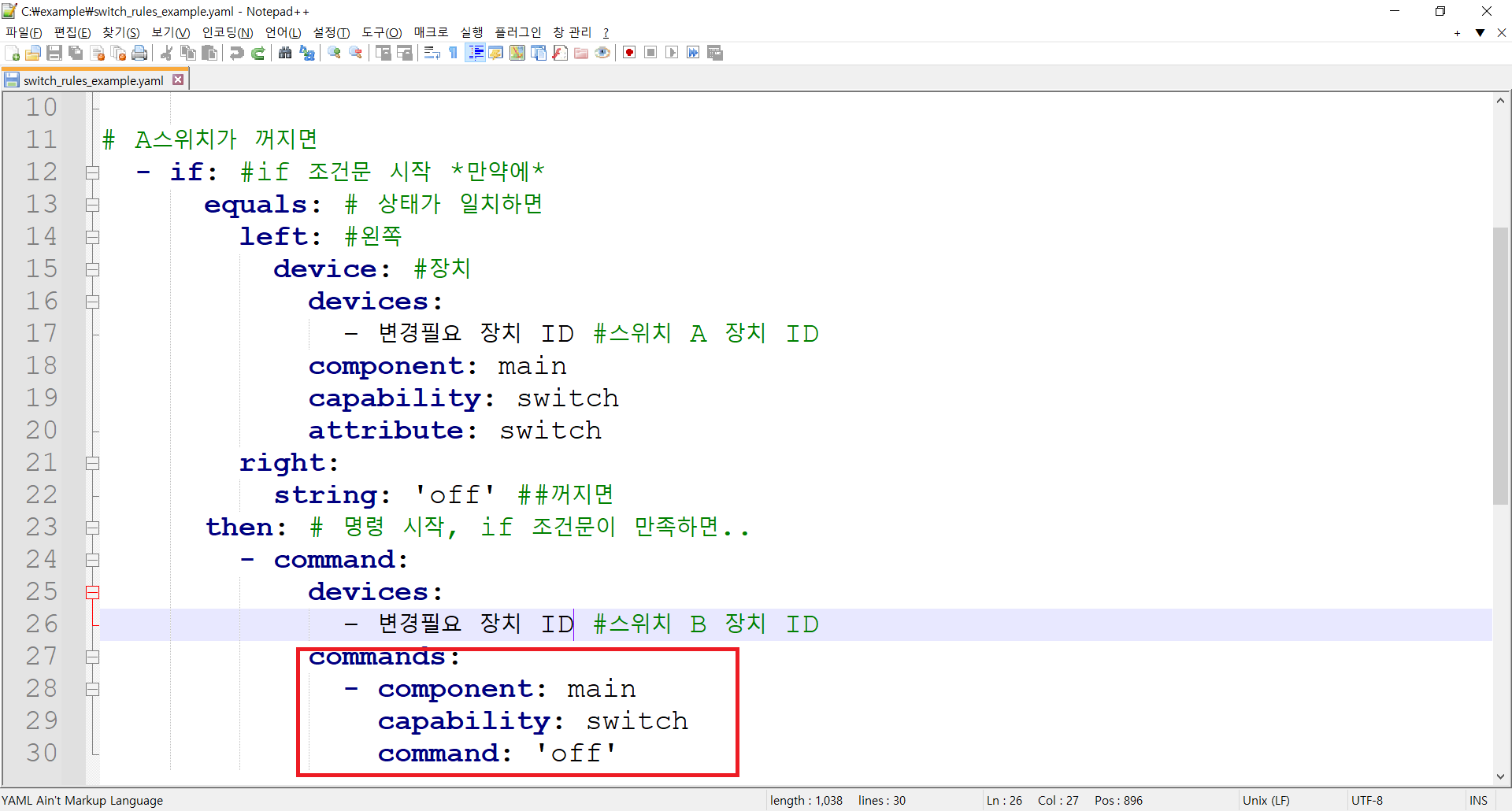Toggle file monitoring eye icon
This screenshot has width=1512, height=811.
[x=602, y=53]
